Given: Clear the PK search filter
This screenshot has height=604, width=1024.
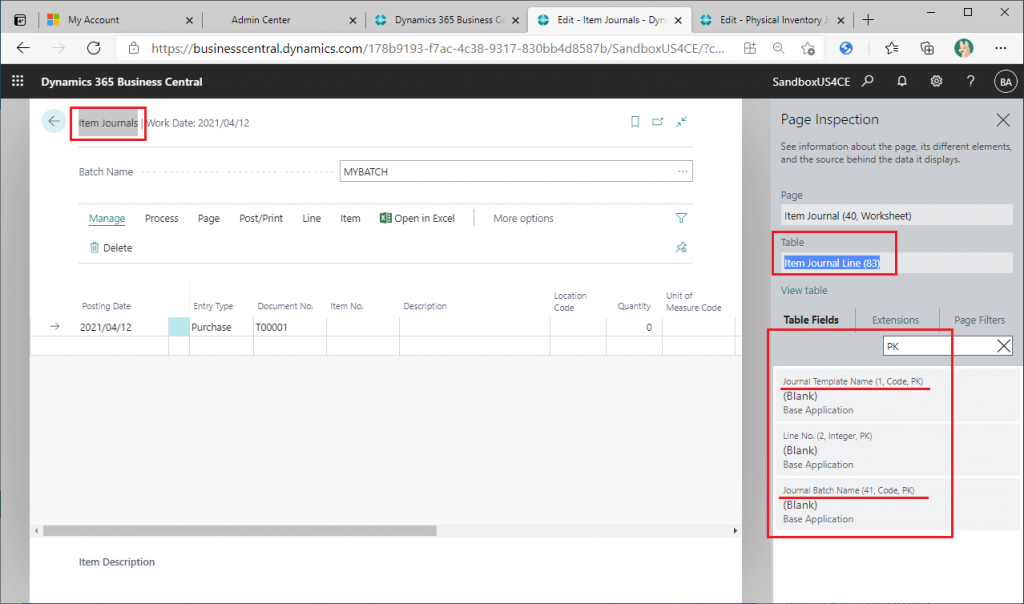Looking at the screenshot, I should (1004, 346).
